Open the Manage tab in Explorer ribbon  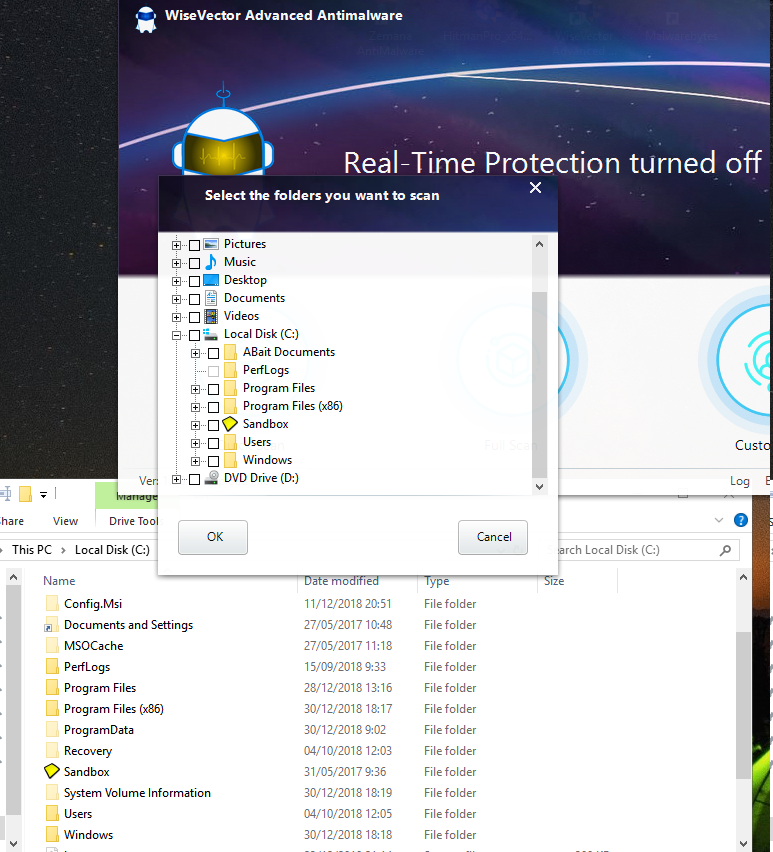136,496
